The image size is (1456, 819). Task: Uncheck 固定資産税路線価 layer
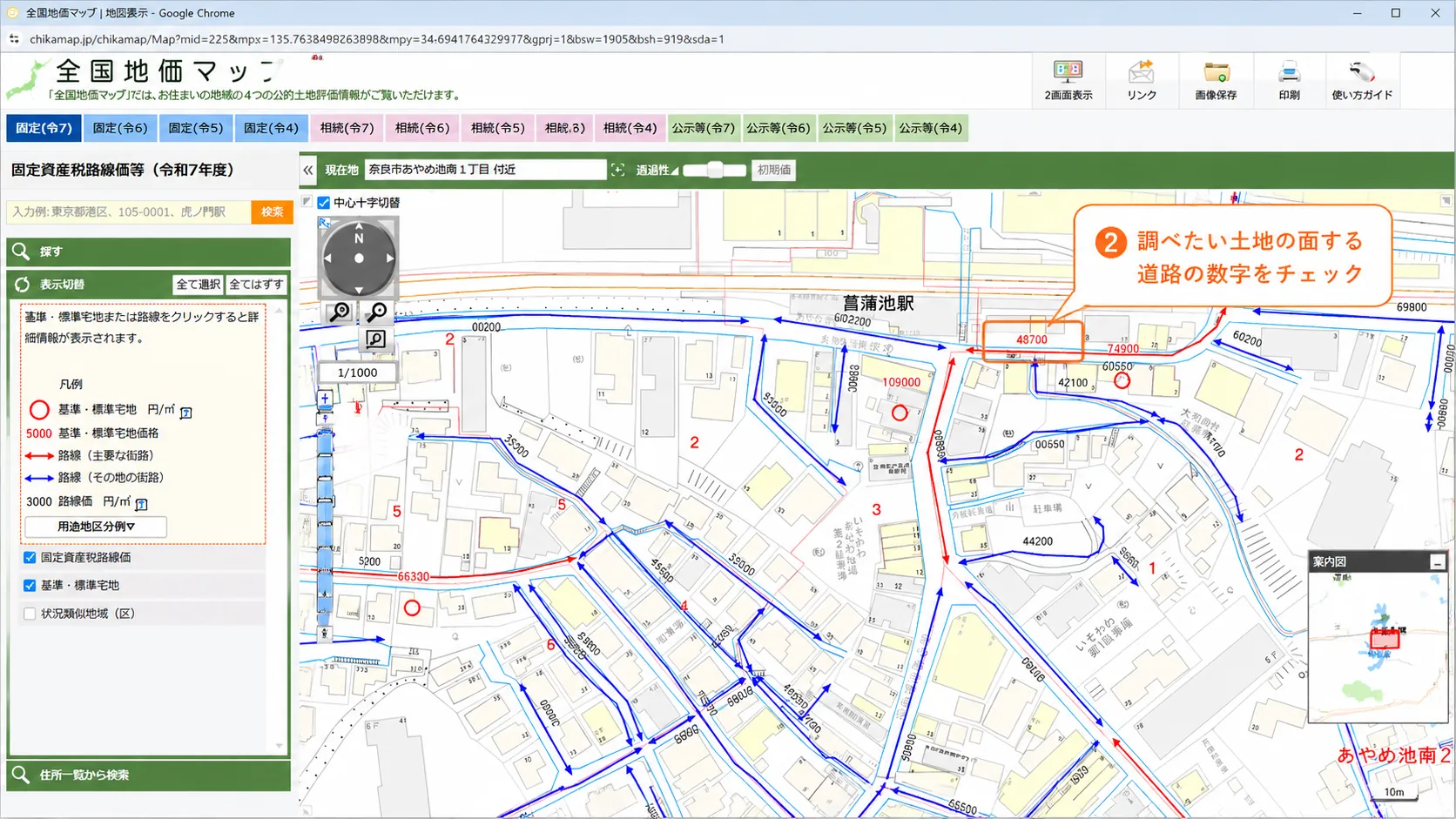30,557
